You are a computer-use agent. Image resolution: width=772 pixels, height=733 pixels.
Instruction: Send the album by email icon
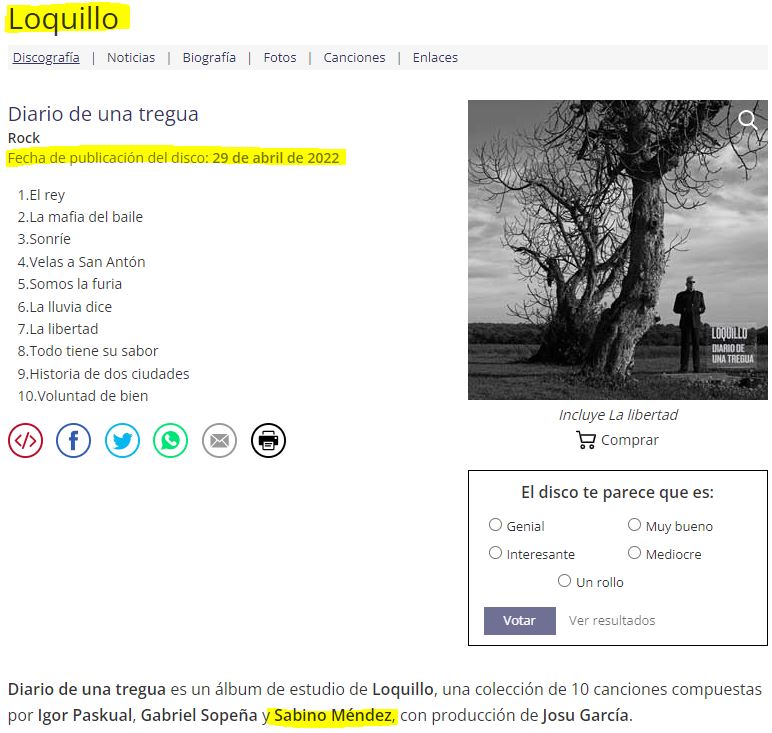point(220,440)
